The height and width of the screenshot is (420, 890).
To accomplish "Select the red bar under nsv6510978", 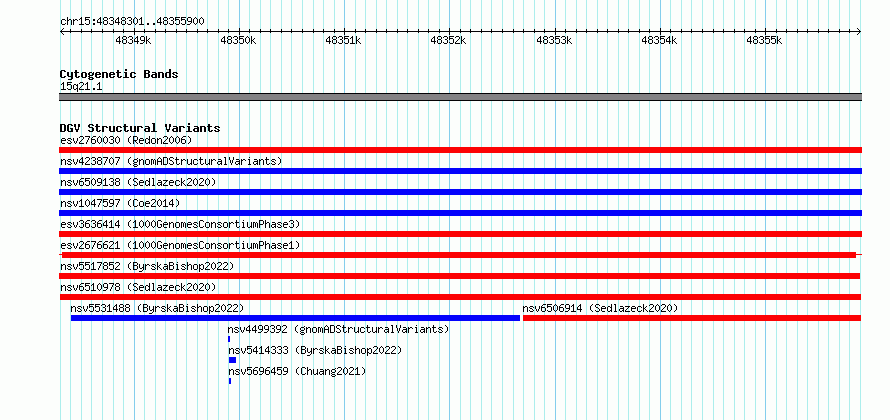I will (460, 297).
